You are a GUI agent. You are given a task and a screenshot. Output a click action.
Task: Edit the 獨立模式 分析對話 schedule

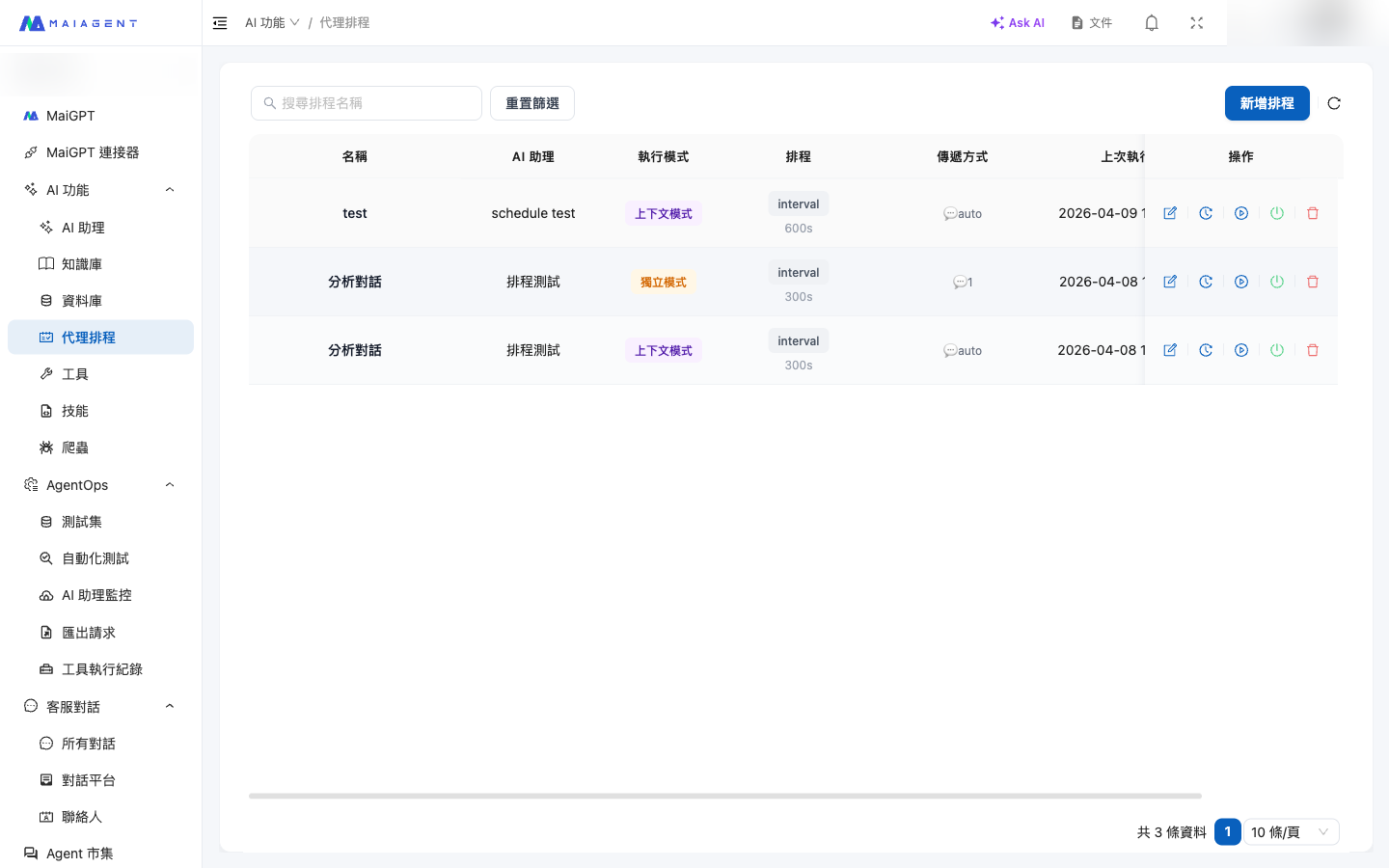point(1170,282)
